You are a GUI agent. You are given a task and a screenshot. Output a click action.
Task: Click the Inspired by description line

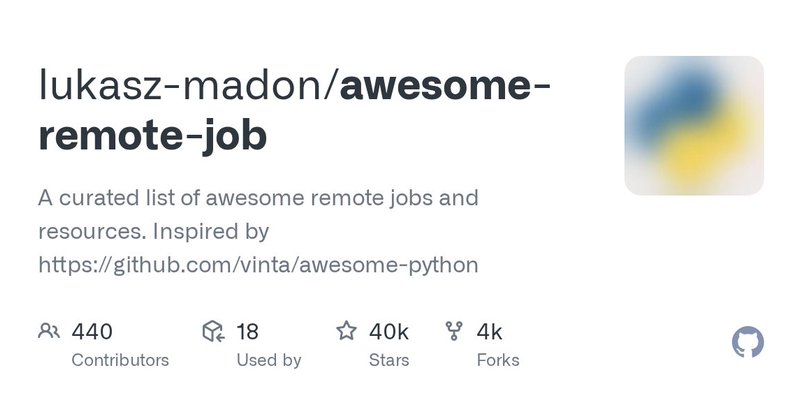click(x=154, y=232)
